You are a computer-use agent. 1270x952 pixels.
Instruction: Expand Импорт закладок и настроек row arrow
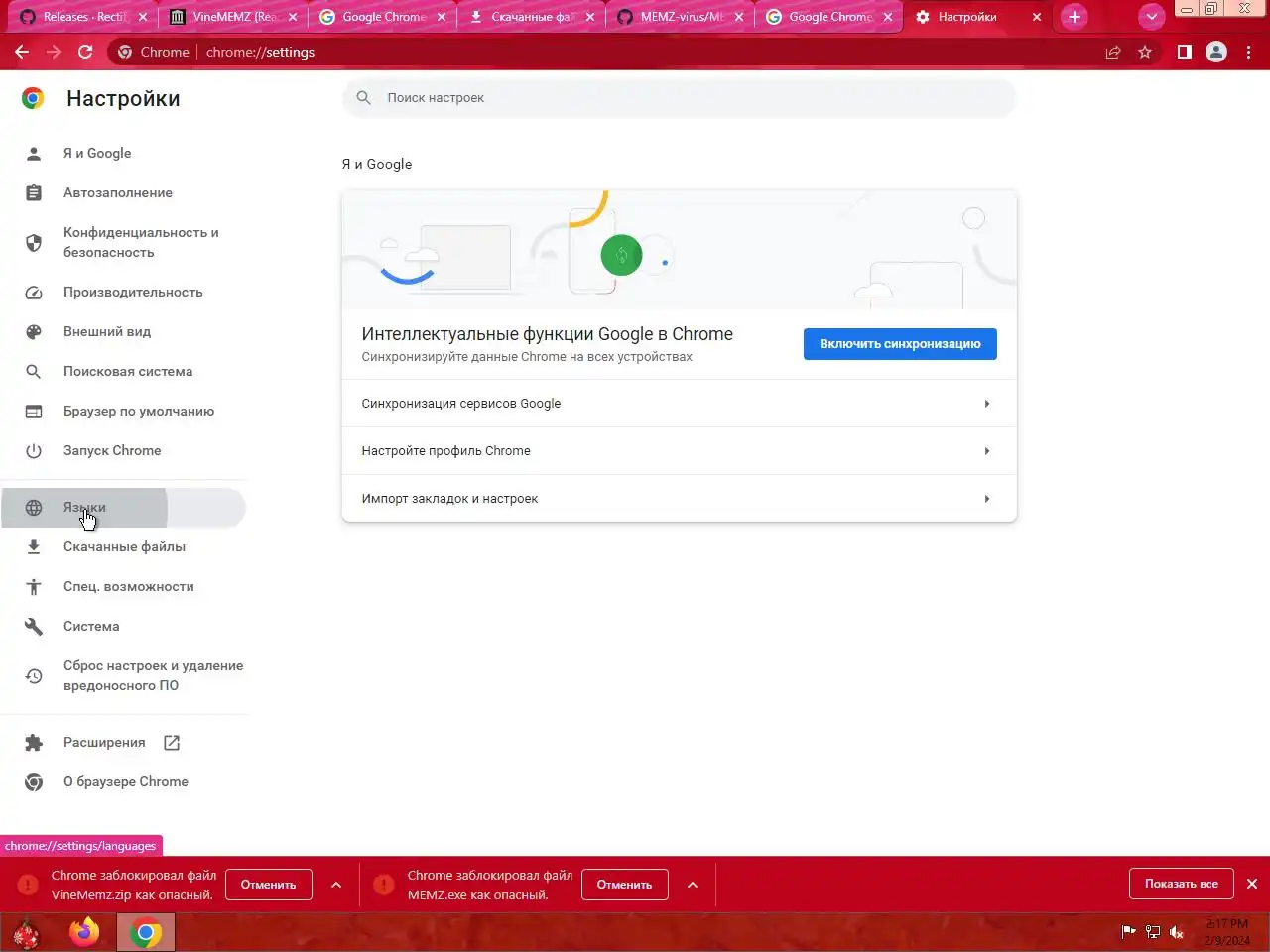pos(987,499)
